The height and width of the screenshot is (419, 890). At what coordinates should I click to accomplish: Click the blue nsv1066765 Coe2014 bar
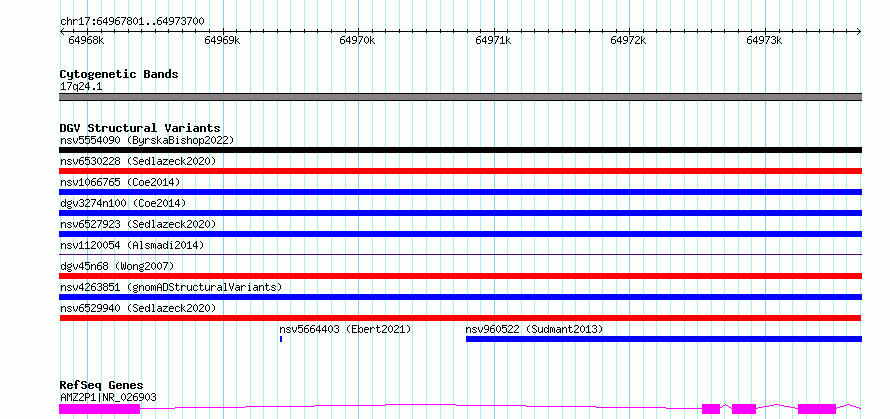pos(460,192)
